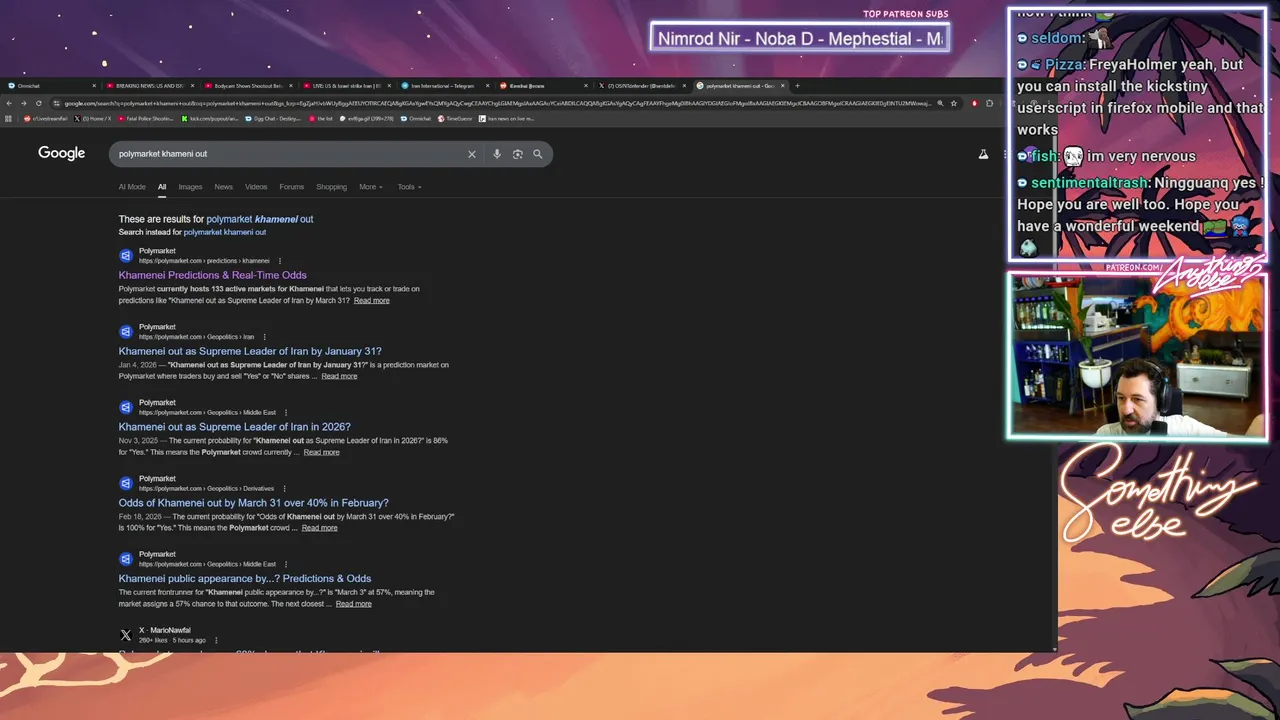Viewport: 1280px width, 720px height.
Task: Click Read more under public appearance snippet
Action: click(x=354, y=604)
